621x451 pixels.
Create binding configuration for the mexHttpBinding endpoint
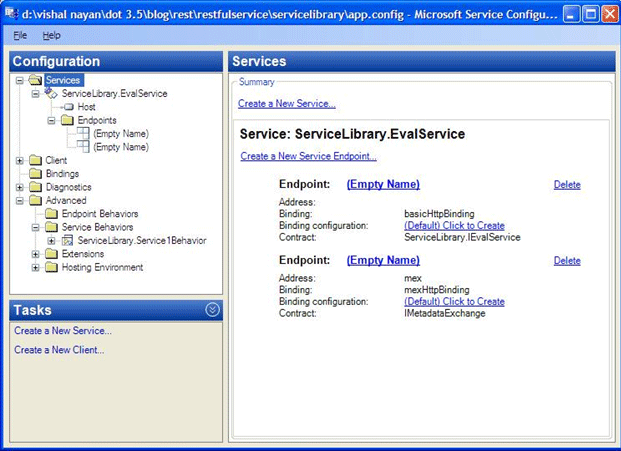pyautogui.click(x=454, y=301)
